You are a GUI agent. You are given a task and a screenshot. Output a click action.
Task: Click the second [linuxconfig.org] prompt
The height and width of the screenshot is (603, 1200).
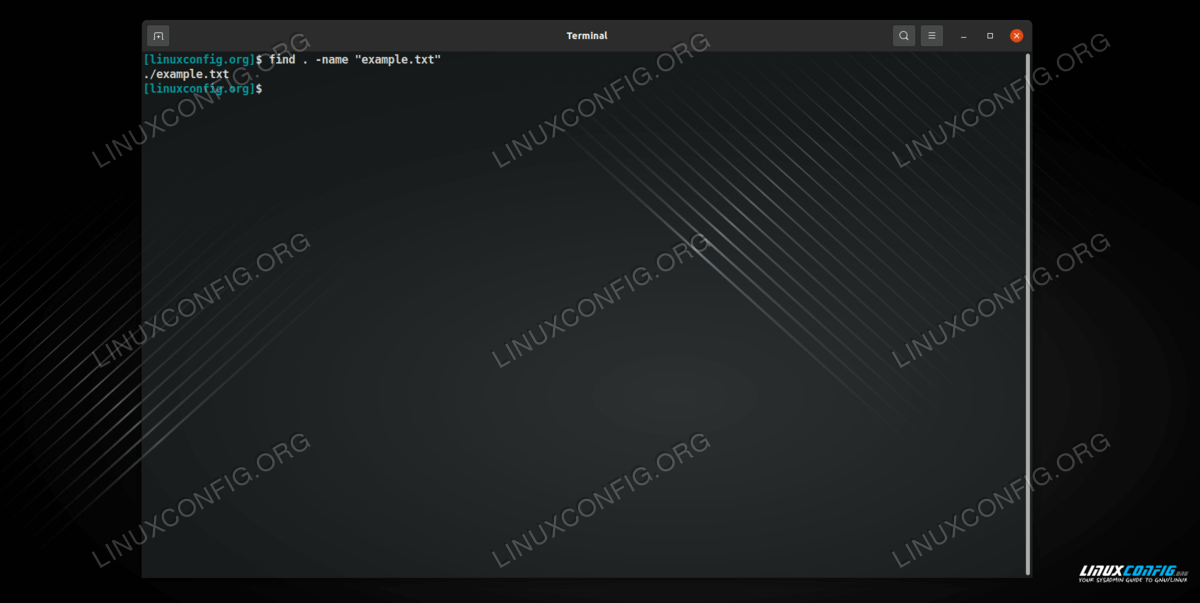[199, 89]
